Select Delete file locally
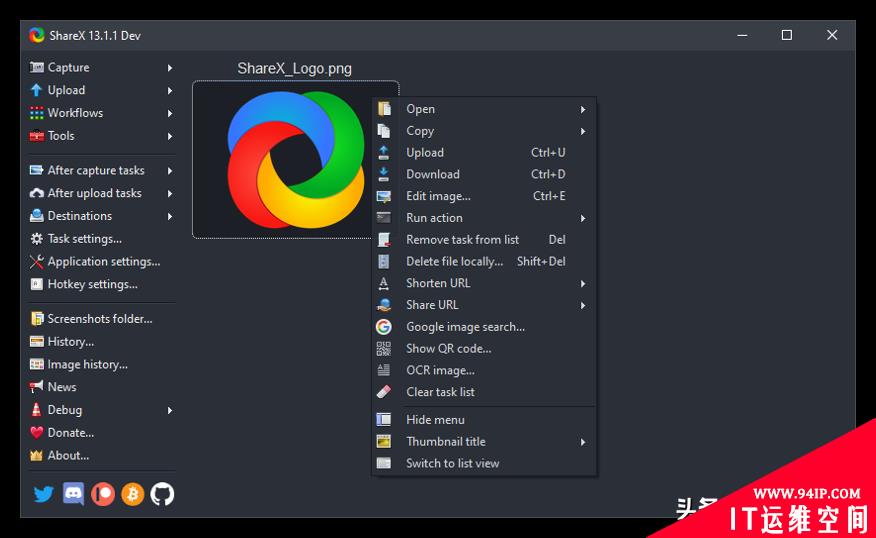Image resolution: width=876 pixels, height=538 pixels. click(484, 261)
